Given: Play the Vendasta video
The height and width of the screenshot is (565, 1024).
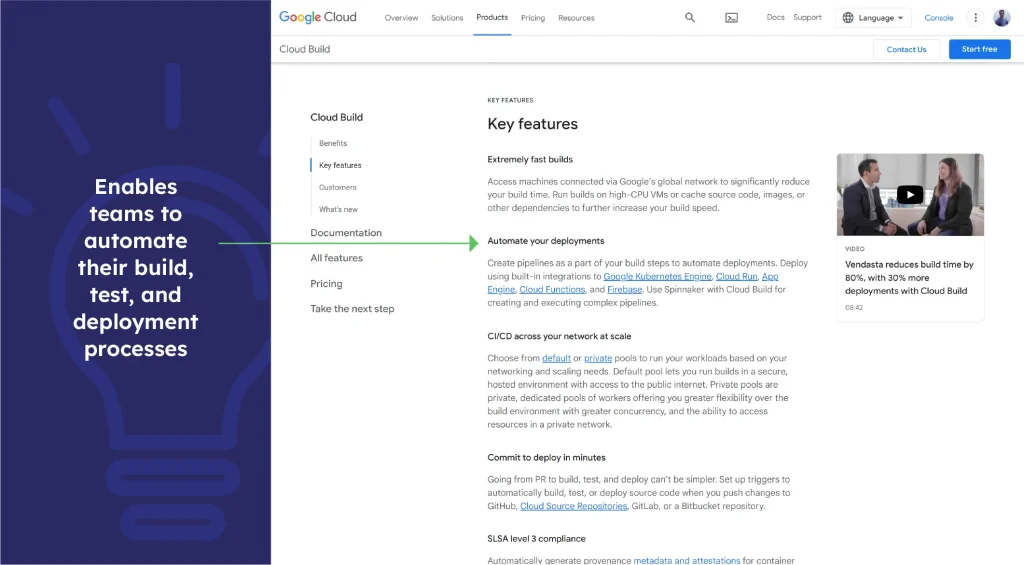Looking at the screenshot, I should [910, 195].
